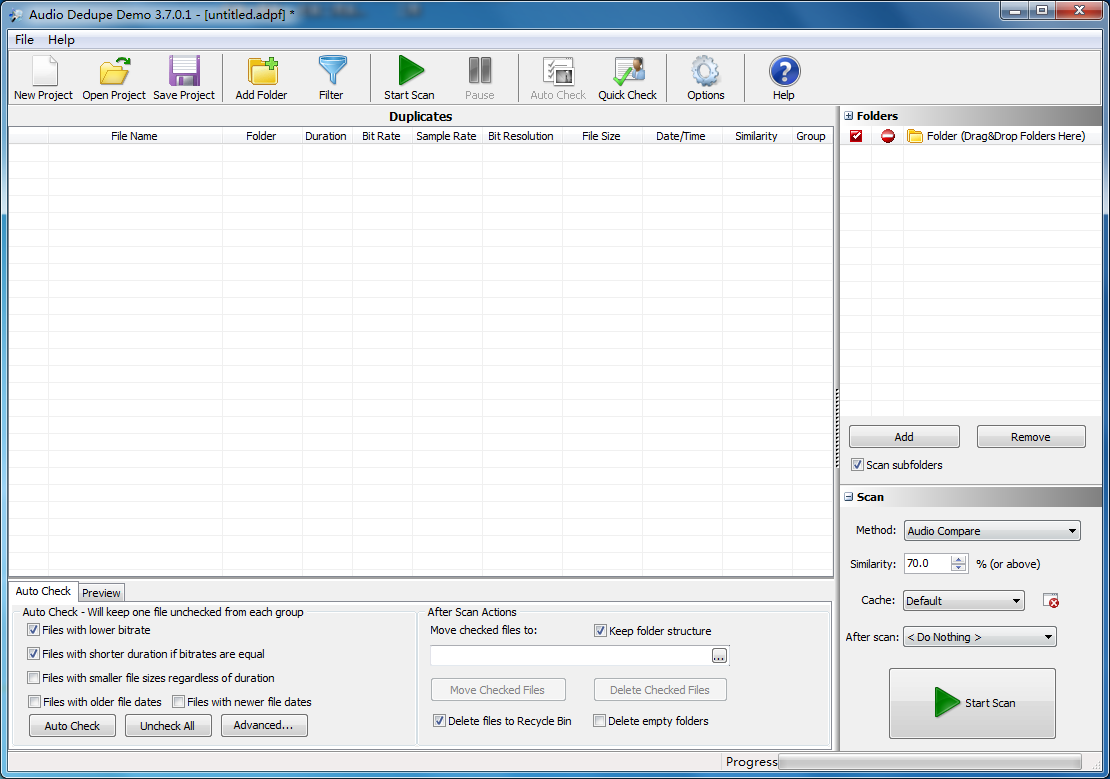Click the red check mark in folder list header
Image resolution: width=1110 pixels, height=779 pixels.
[x=856, y=136]
